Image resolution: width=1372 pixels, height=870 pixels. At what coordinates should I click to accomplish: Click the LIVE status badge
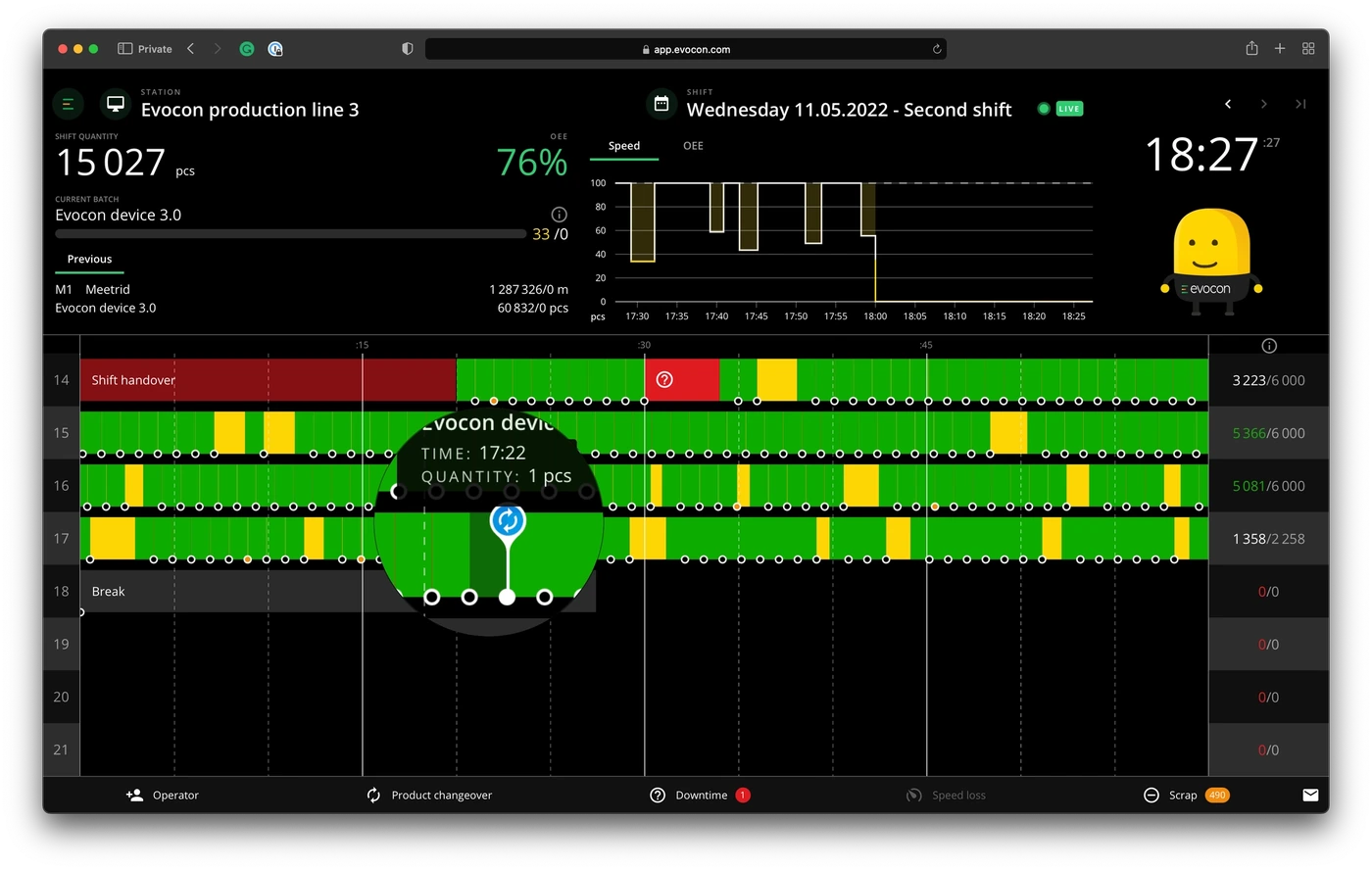click(x=1069, y=109)
